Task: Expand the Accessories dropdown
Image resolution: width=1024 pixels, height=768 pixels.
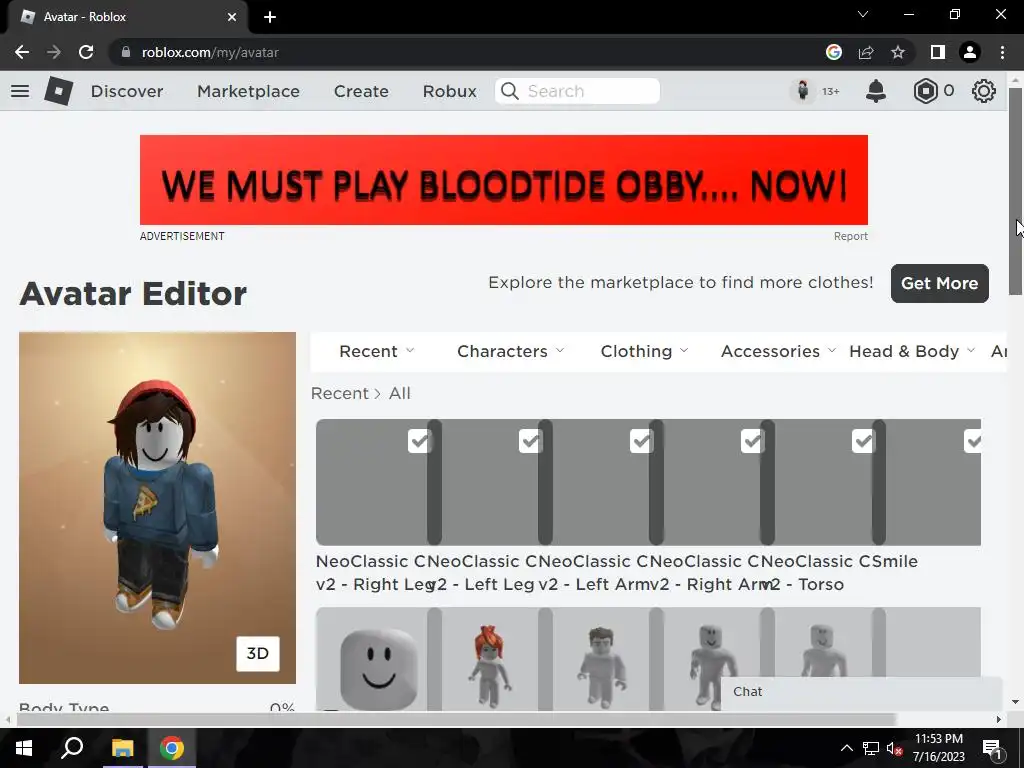Action: tap(778, 351)
